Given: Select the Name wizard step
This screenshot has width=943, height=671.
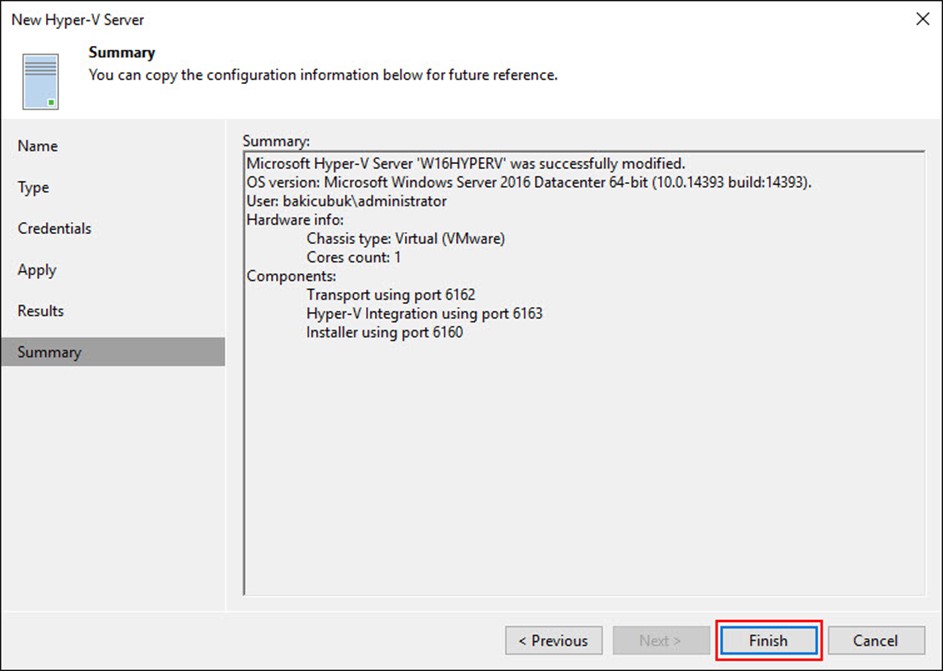Looking at the screenshot, I should click(38, 146).
